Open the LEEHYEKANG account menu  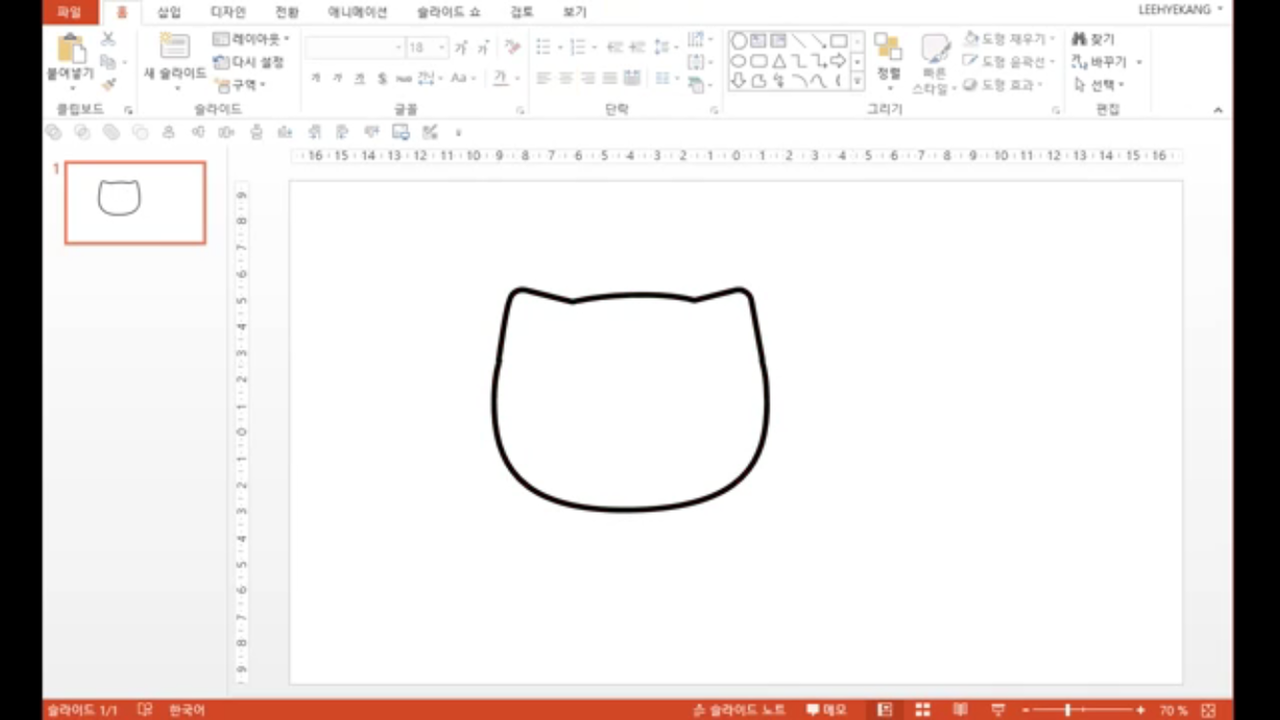pos(1181,10)
